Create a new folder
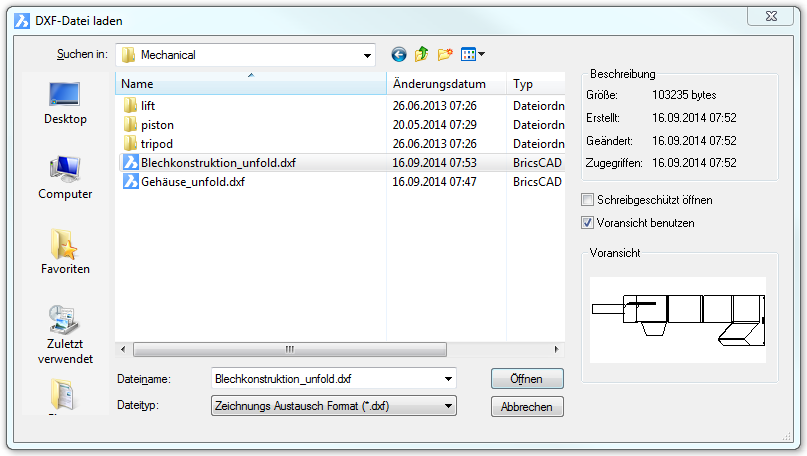This screenshot has width=807, height=456. click(x=445, y=55)
